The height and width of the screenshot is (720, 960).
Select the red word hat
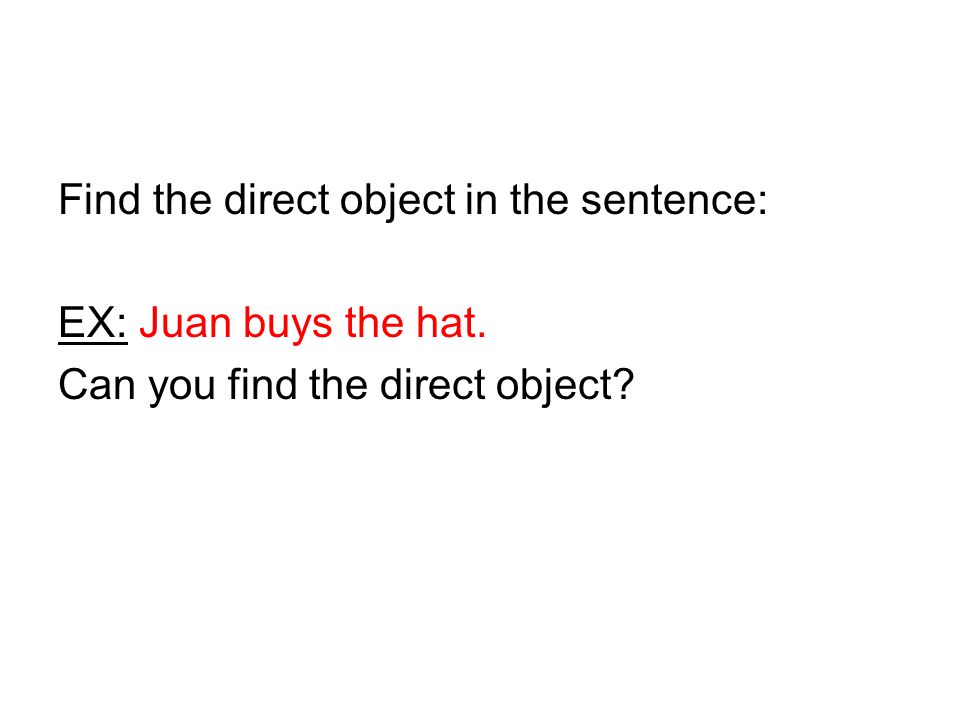tap(444, 323)
